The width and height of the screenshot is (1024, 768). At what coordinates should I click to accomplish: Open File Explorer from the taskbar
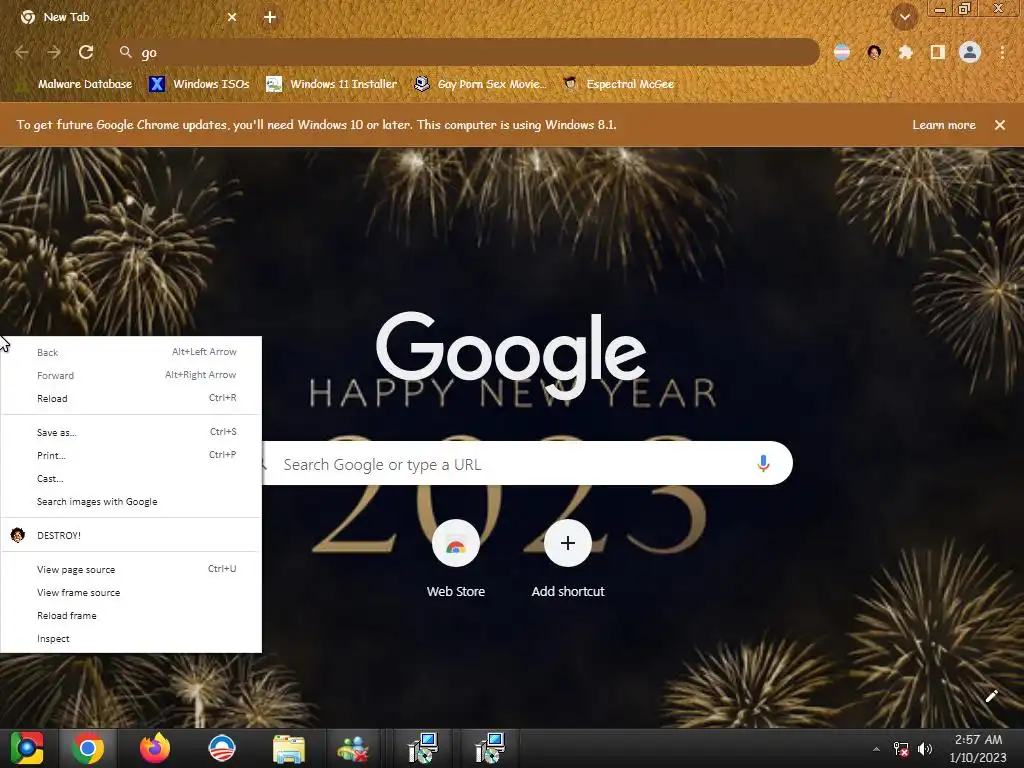click(288, 748)
